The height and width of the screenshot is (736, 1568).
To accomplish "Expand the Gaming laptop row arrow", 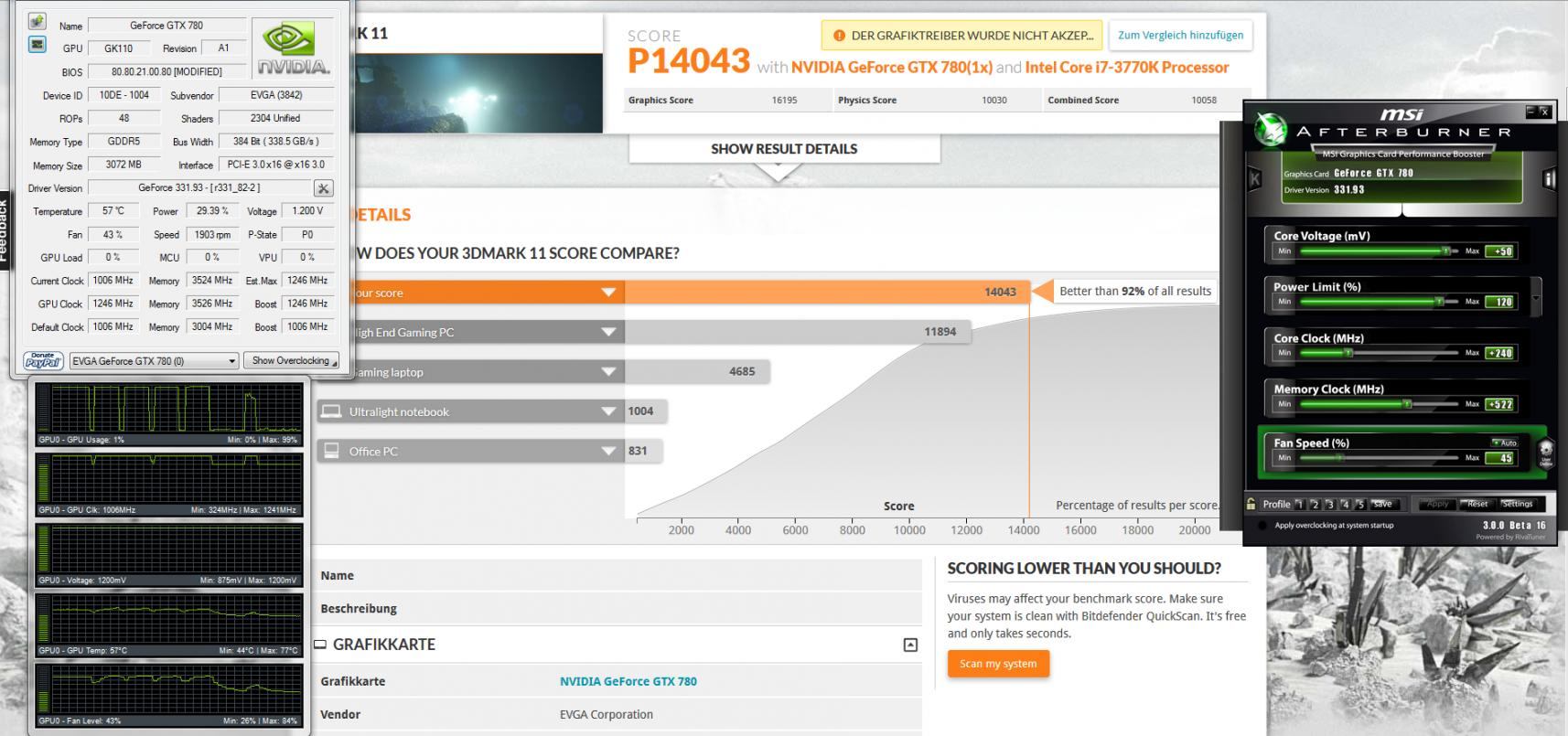I will [608, 372].
